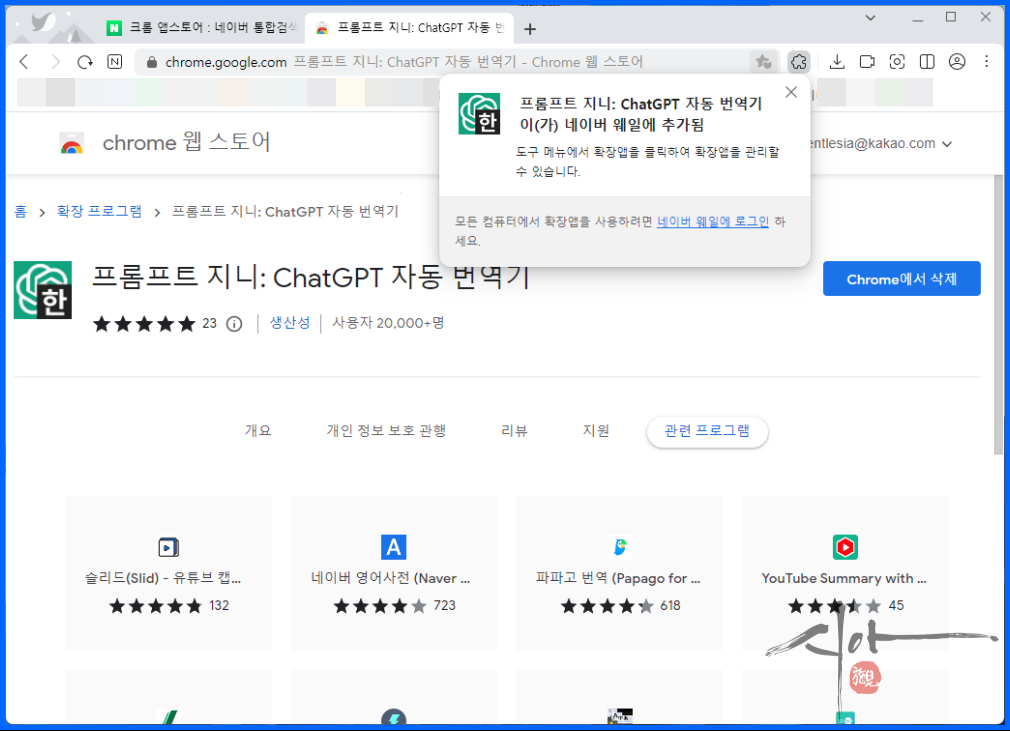Open the 개인 정보 보호 관행 tab
This screenshot has width=1010, height=731.
[x=386, y=430]
